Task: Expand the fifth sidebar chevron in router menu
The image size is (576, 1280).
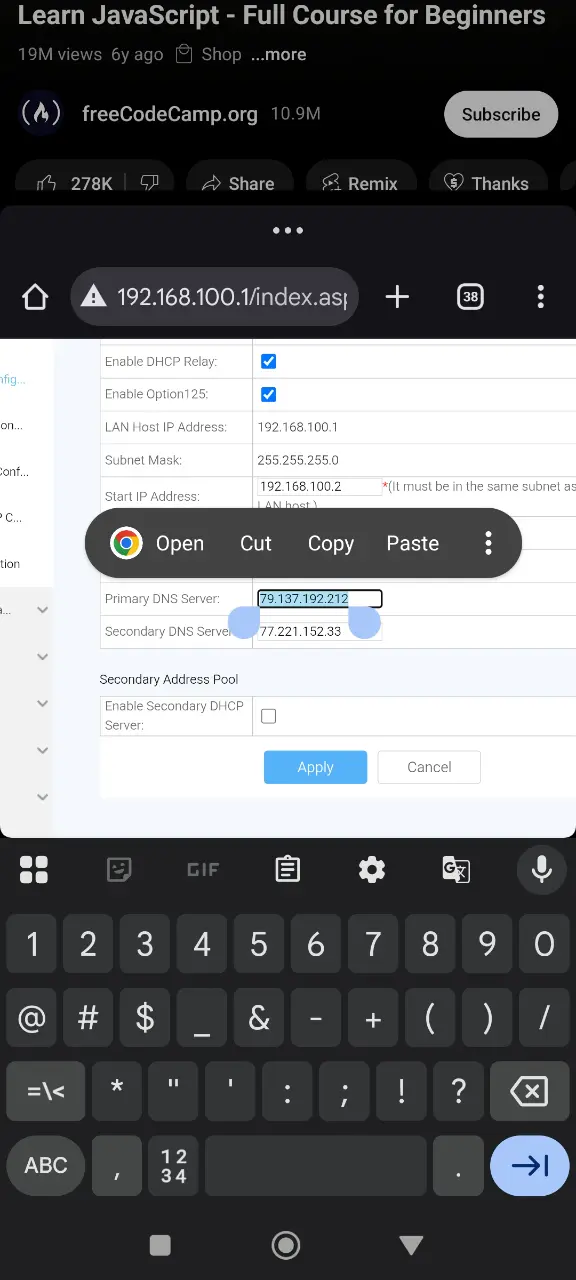Action: 42,797
